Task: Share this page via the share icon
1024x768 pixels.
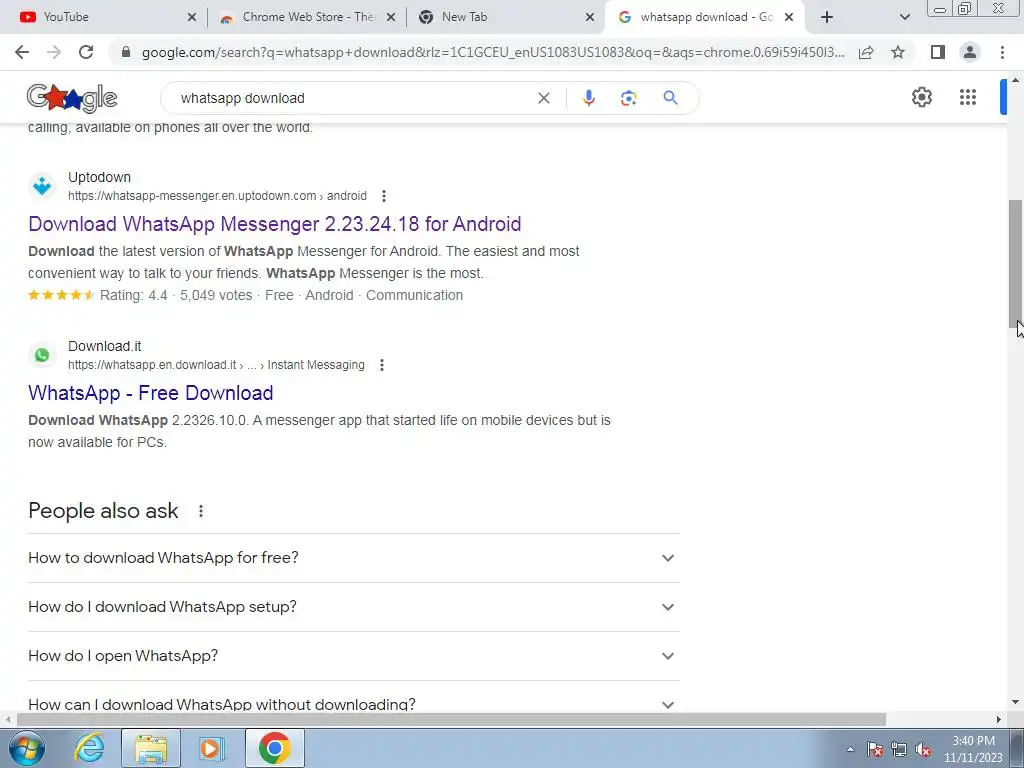Action: (866, 52)
